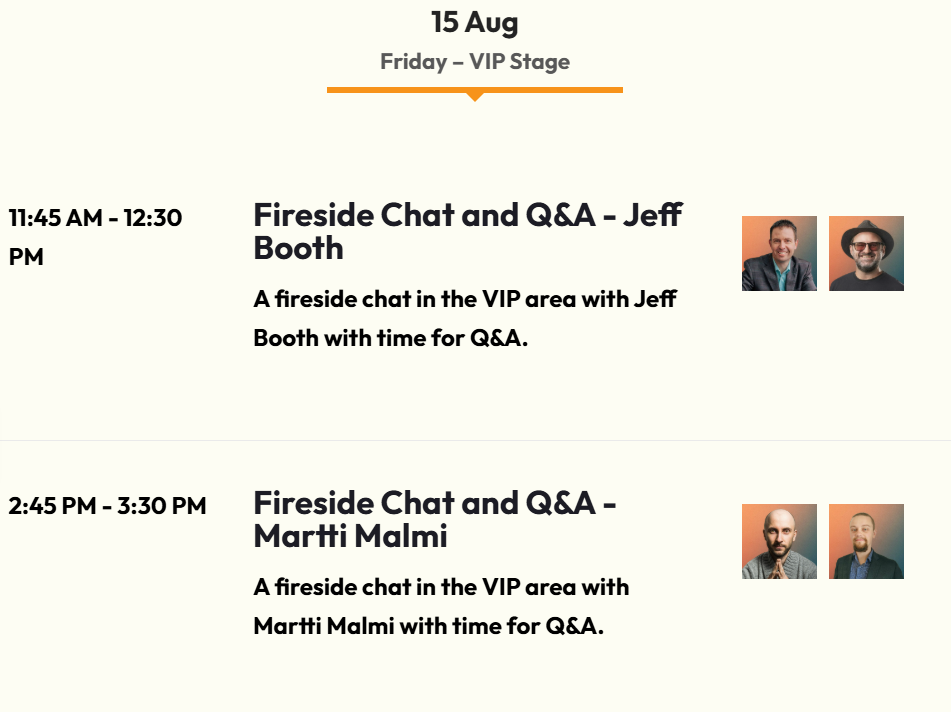Click the orange underline of the active tab

coord(400,90)
